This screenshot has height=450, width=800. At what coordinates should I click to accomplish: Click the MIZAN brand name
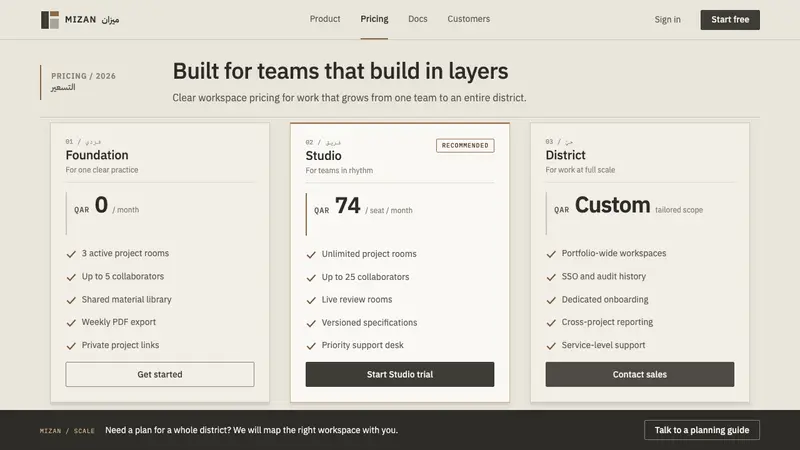pyautogui.click(x=81, y=19)
